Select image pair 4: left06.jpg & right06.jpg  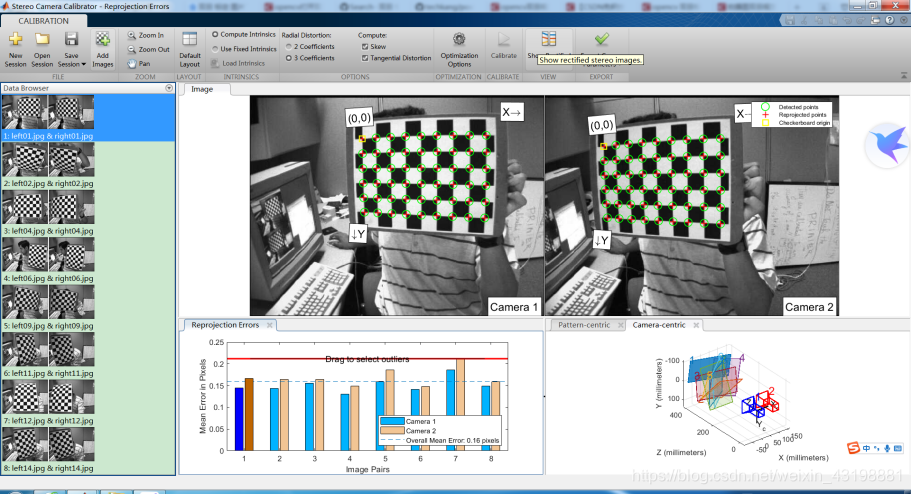[88, 261]
